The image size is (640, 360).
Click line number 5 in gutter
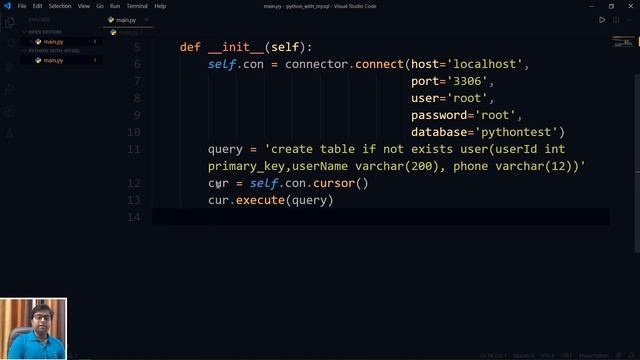tap(137, 47)
